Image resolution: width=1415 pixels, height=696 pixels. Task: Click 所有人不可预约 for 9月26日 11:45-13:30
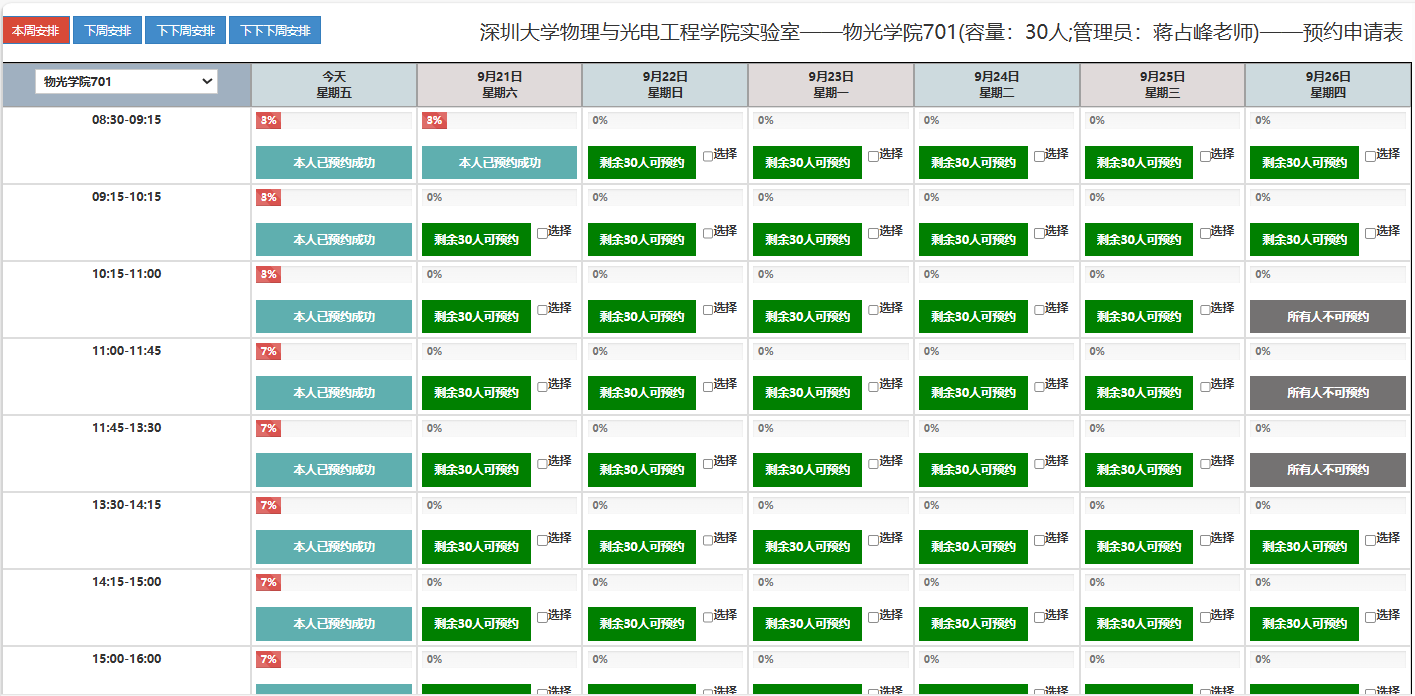[1327, 470]
